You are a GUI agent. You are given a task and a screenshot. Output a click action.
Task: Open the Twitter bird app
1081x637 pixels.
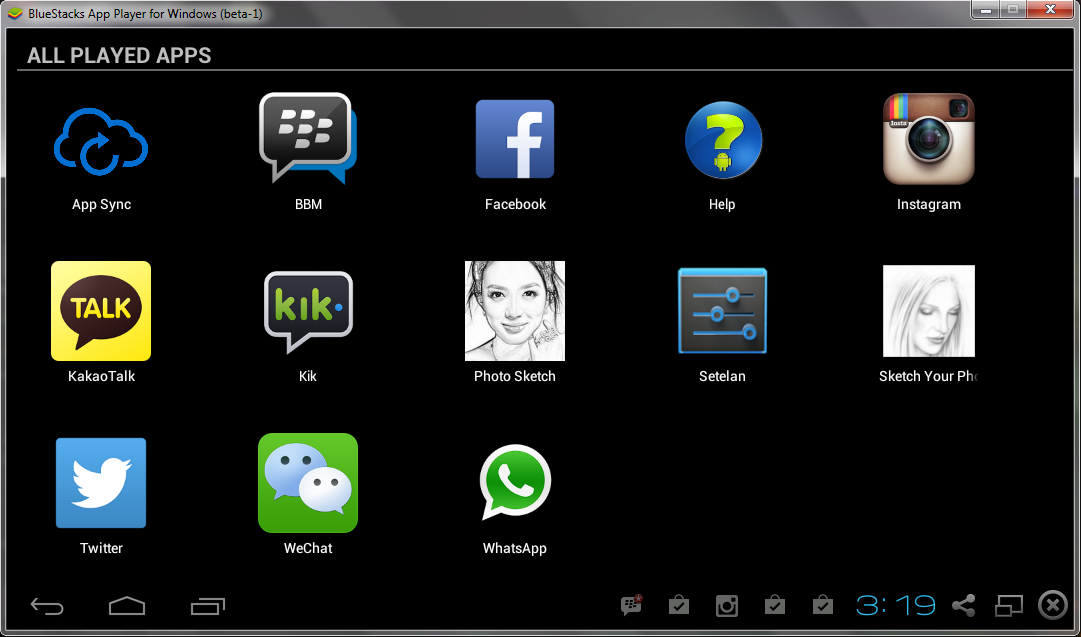coord(101,483)
